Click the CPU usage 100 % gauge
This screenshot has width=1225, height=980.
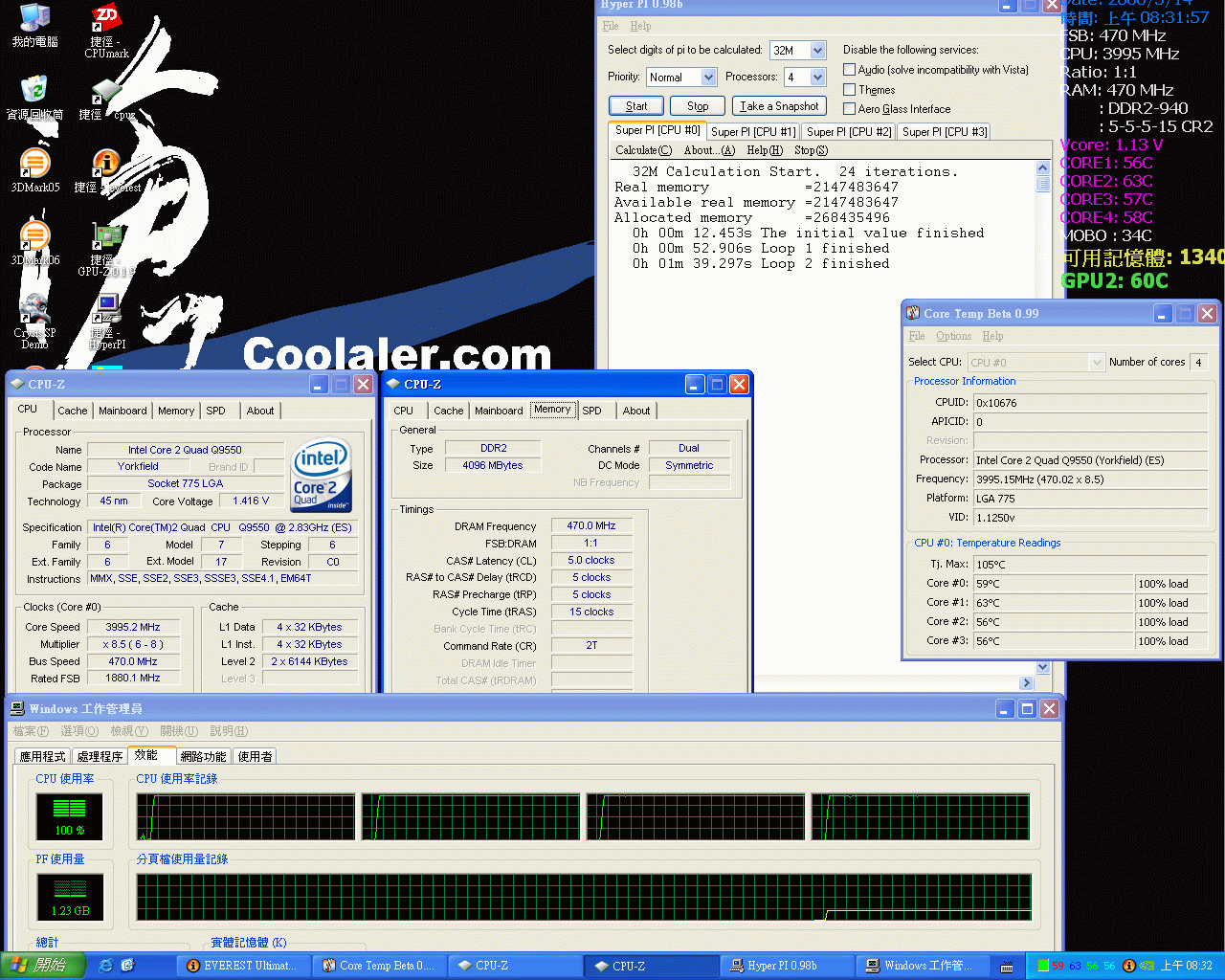pyautogui.click(x=70, y=818)
